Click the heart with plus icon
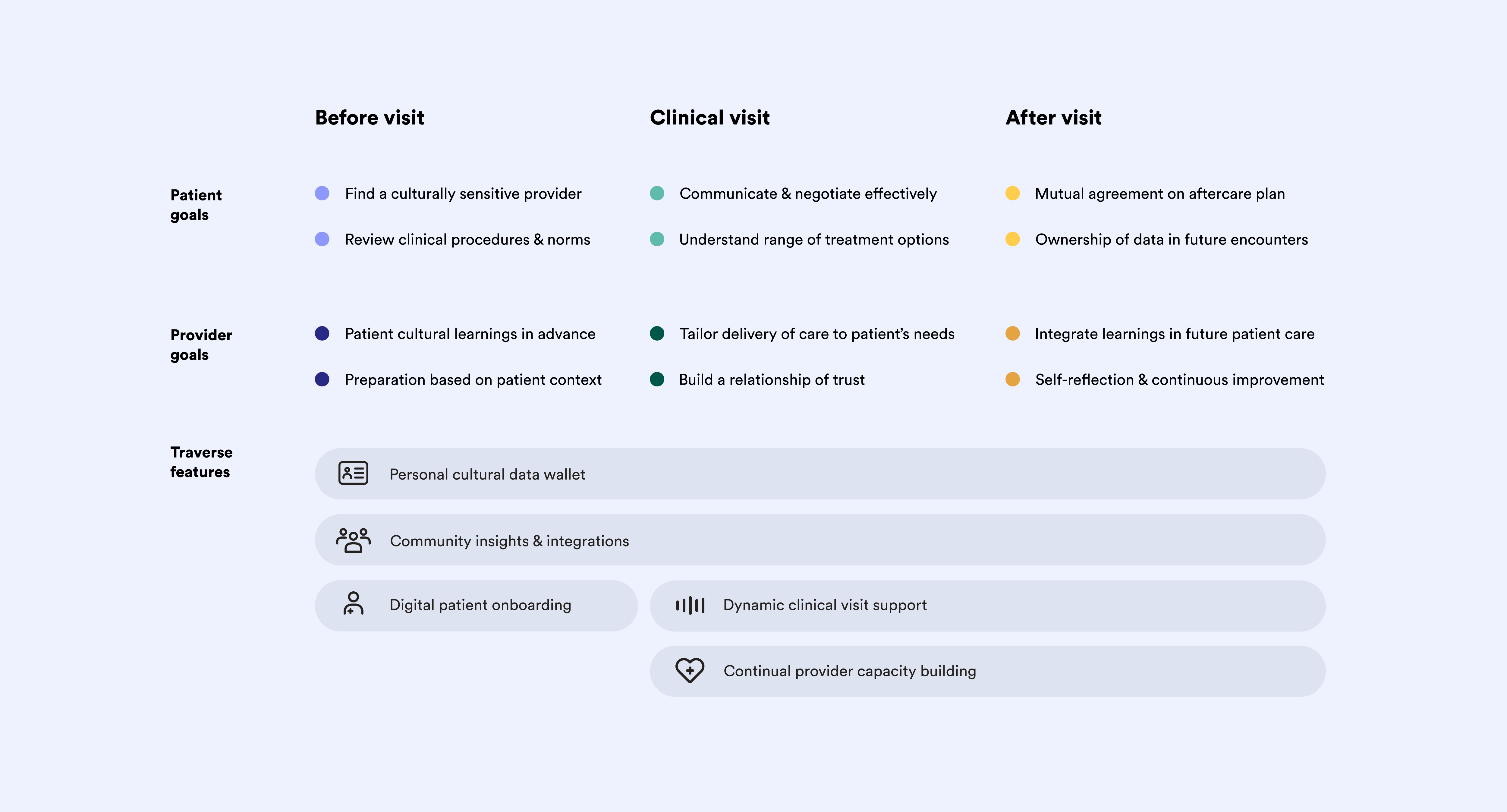The height and width of the screenshot is (812, 1507). 690,670
